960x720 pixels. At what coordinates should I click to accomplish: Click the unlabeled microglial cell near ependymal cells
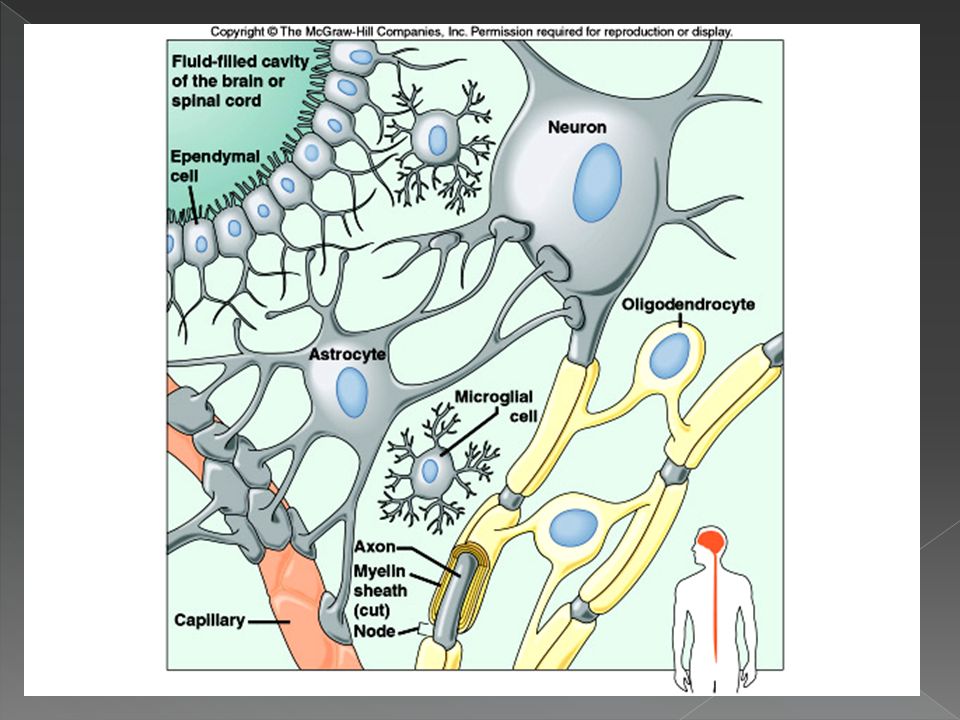coord(438,139)
